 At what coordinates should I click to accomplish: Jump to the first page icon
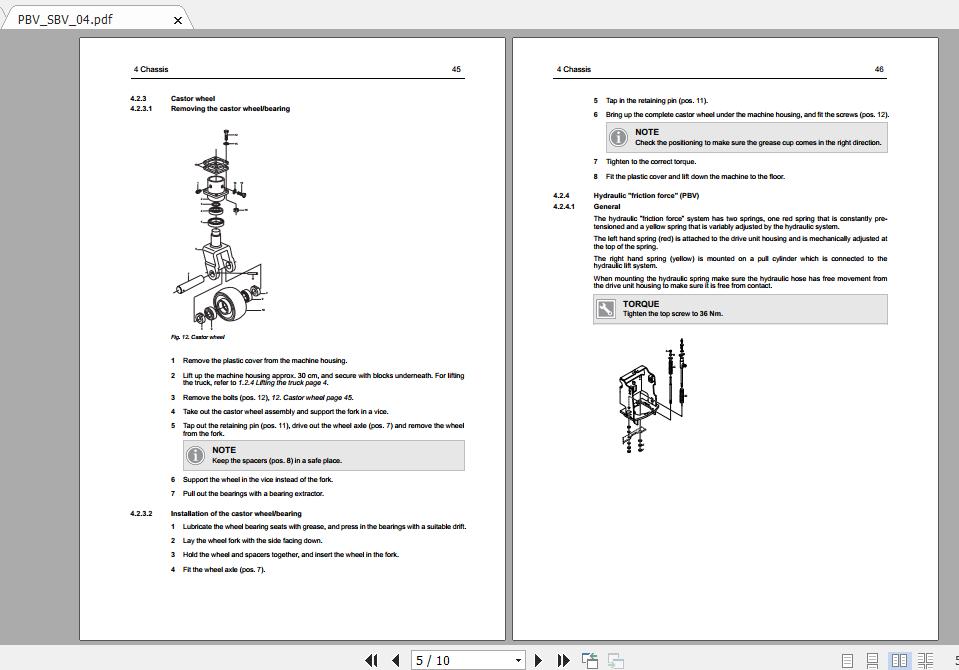point(370,660)
